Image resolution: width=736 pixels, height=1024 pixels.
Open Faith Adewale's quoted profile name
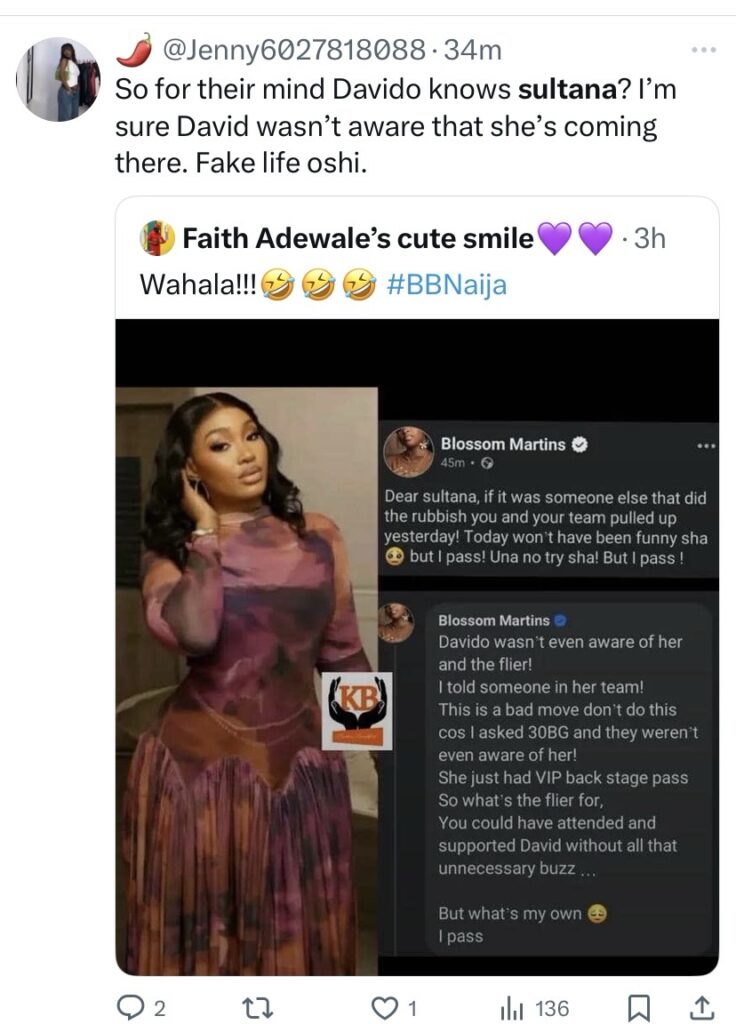coord(358,239)
